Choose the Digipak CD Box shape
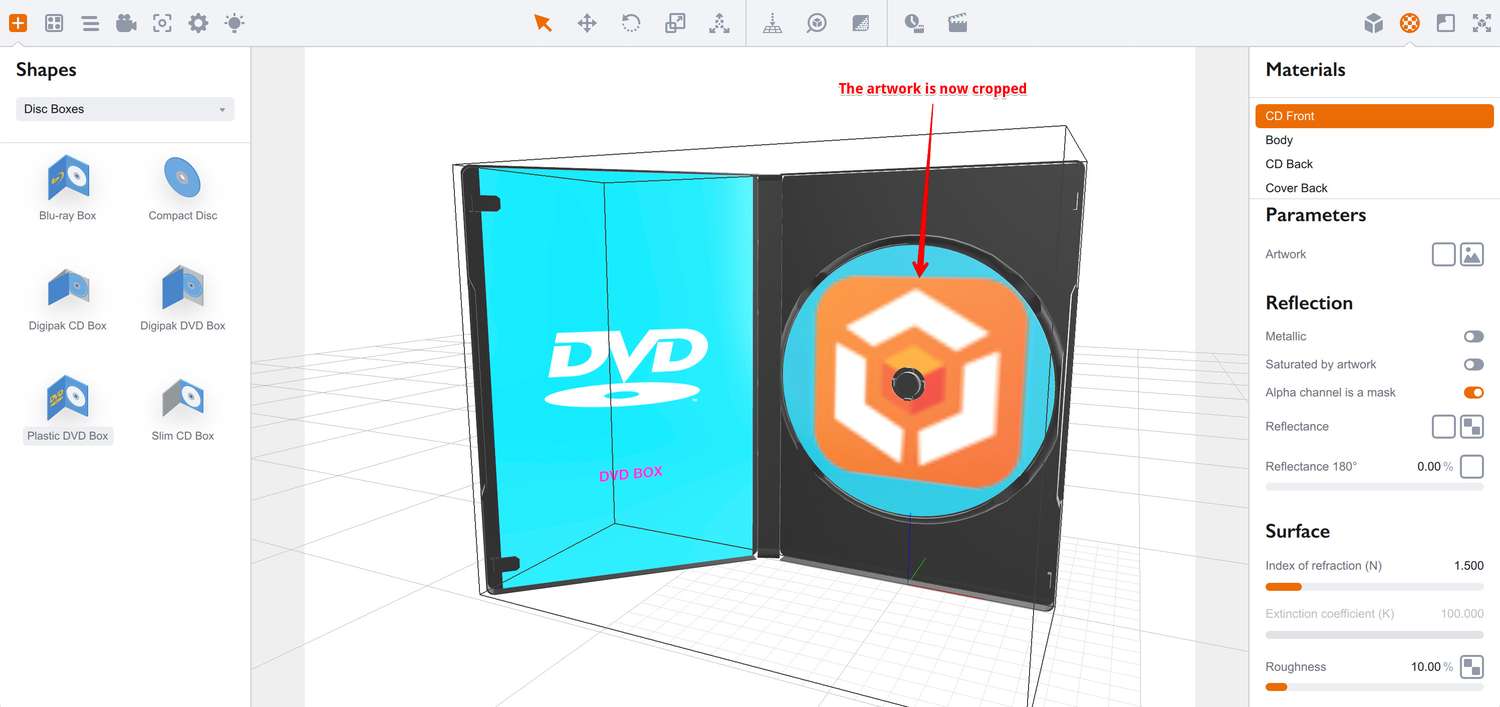This screenshot has height=707, width=1500. pyautogui.click(x=68, y=299)
